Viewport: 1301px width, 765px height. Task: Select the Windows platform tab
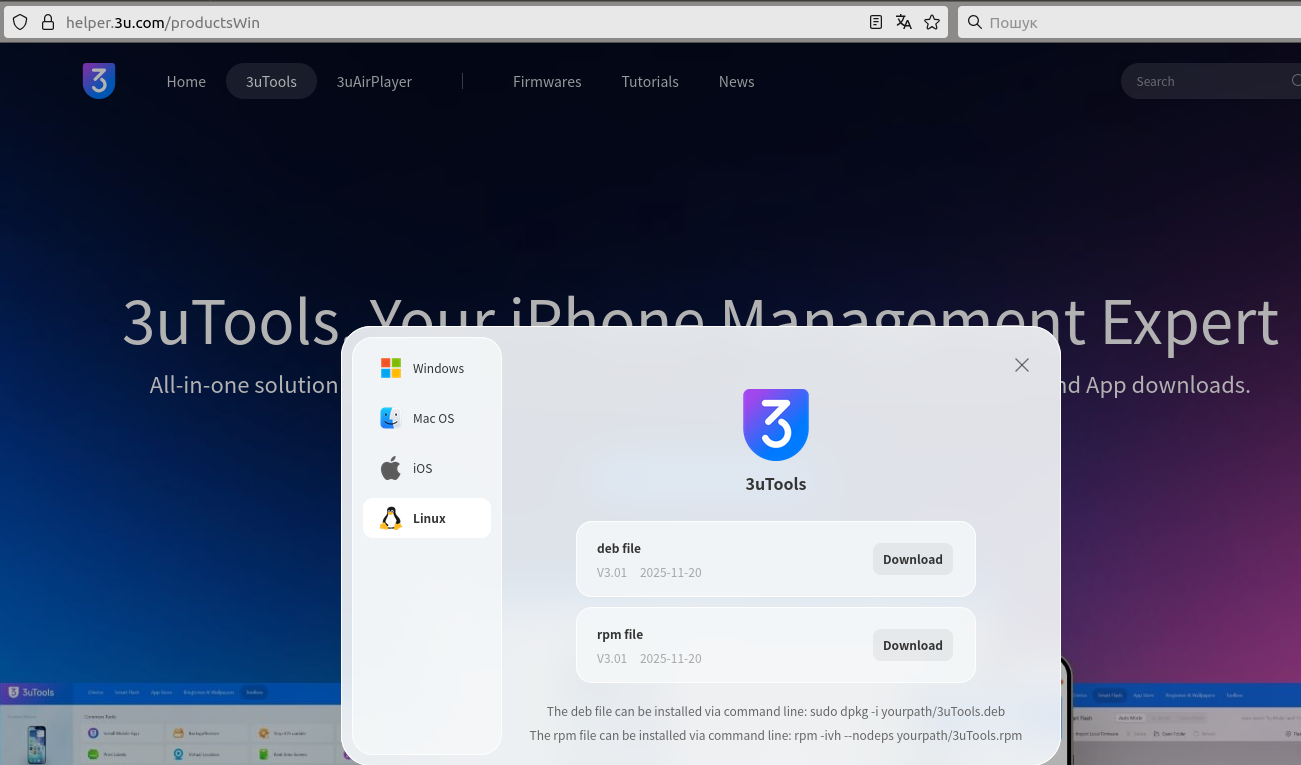[427, 368]
